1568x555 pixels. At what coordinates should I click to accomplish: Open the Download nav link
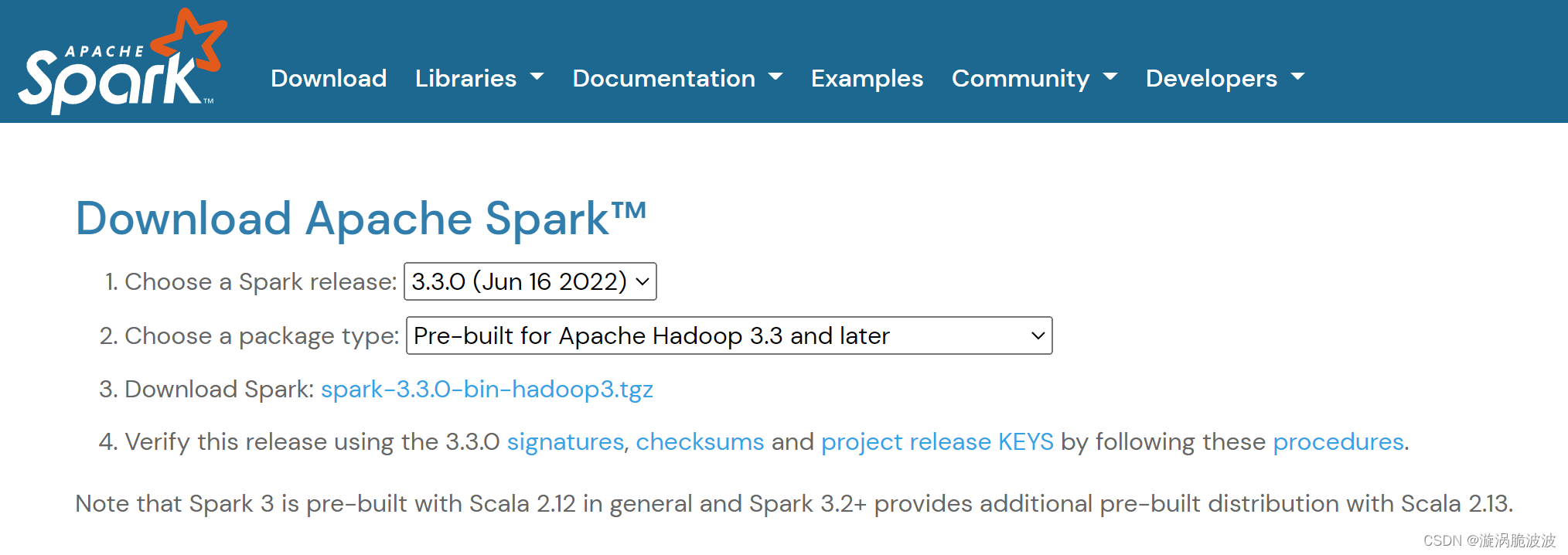coord(329,78)
